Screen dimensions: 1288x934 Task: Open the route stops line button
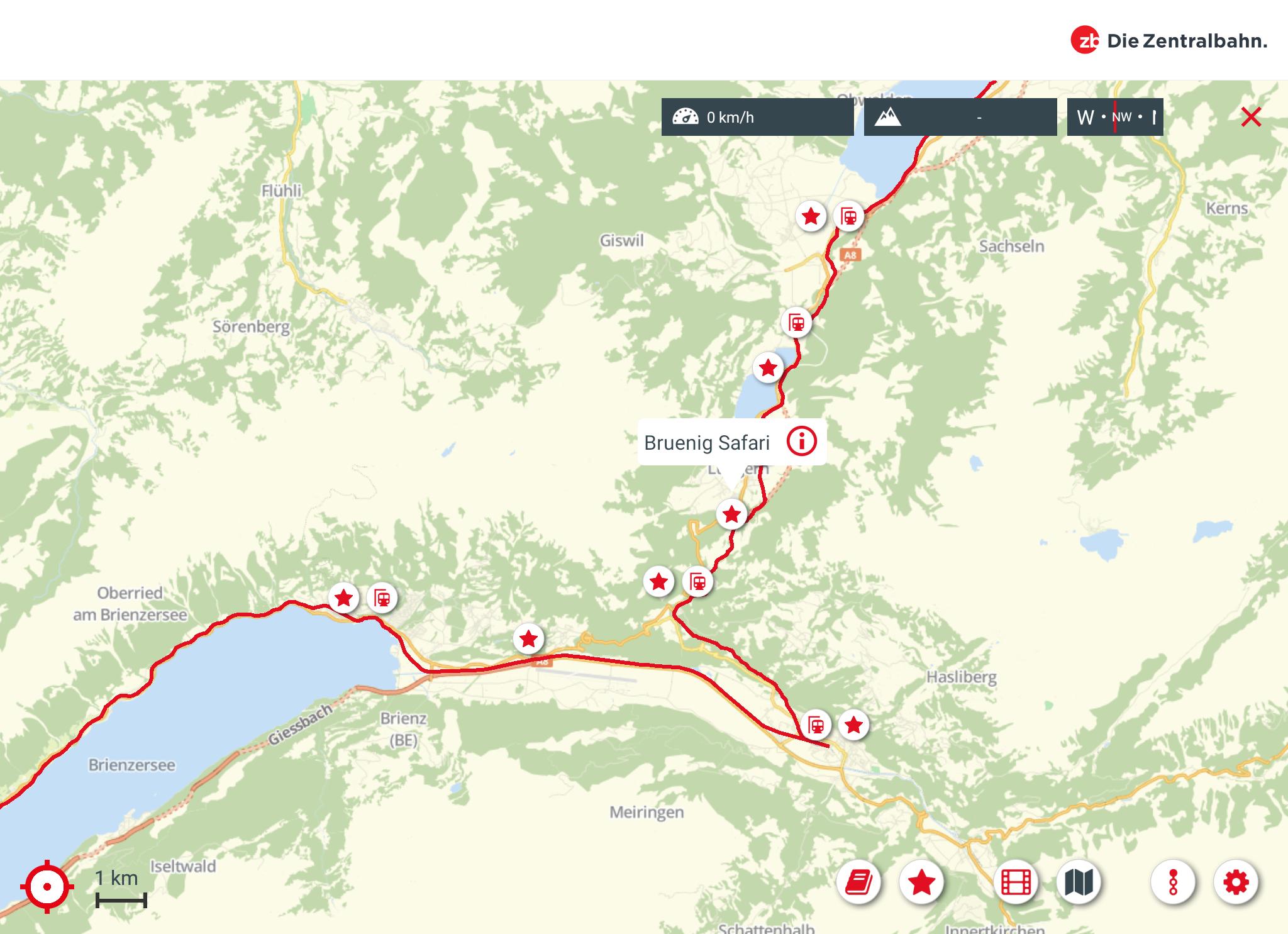(x=1173, y=882)
